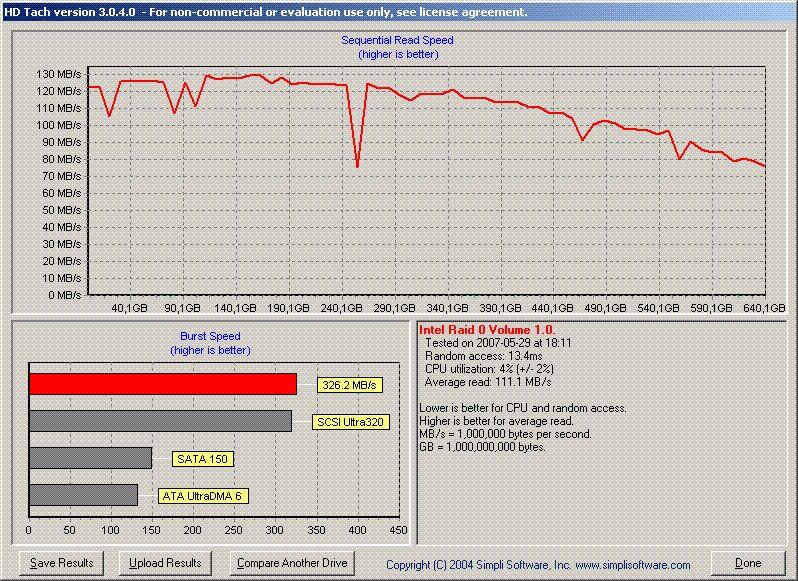Click the 640,1GB axis label
The height and width of the screenshot is (581, 798).
pyautogui.click(x=764, y=308)
